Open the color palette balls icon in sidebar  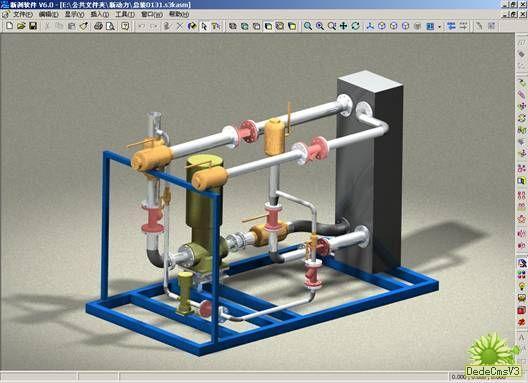click(x=522, y=275)
